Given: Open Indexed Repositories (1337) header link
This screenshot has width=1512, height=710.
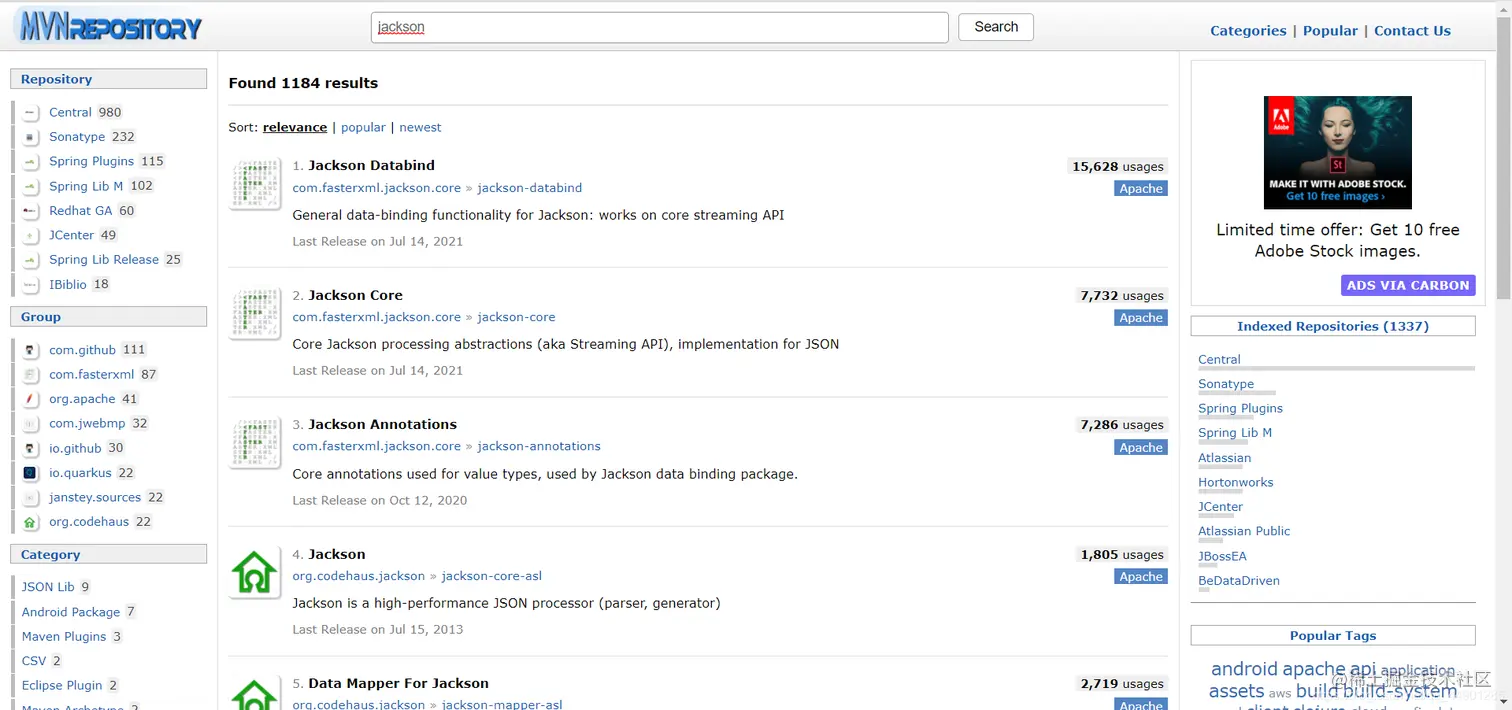Looking at the screenshot, I should point(1333,326).
